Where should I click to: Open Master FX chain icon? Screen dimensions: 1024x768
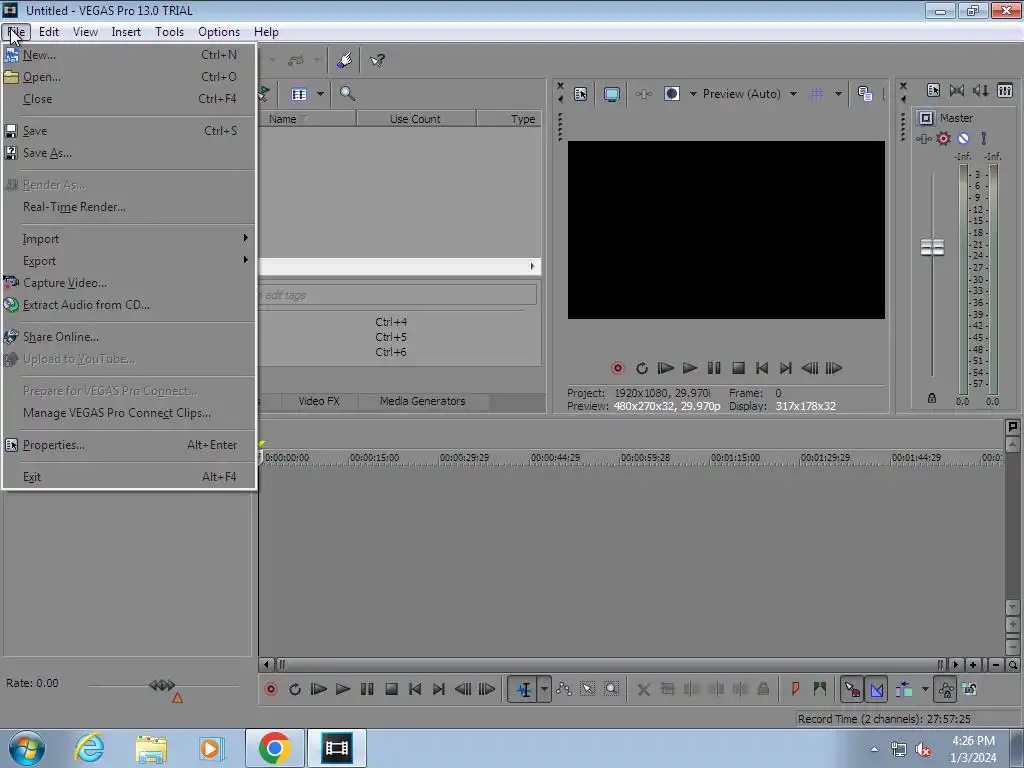coord(923,138)
